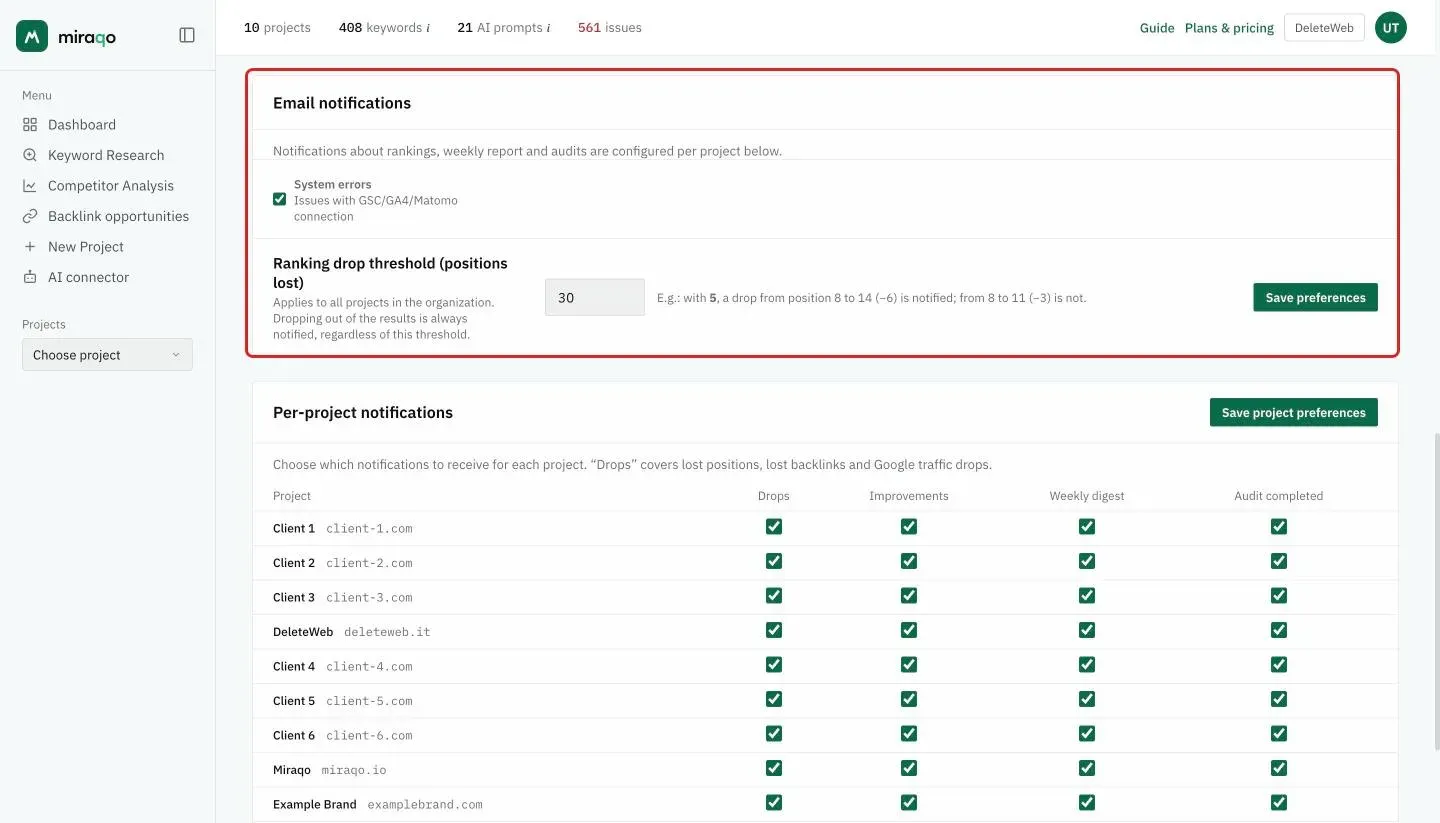Toggle Weekly digest checkbox for DeleteWeb
The width and height of the screenshot is (1440, 823).
tap(1087, 630)
